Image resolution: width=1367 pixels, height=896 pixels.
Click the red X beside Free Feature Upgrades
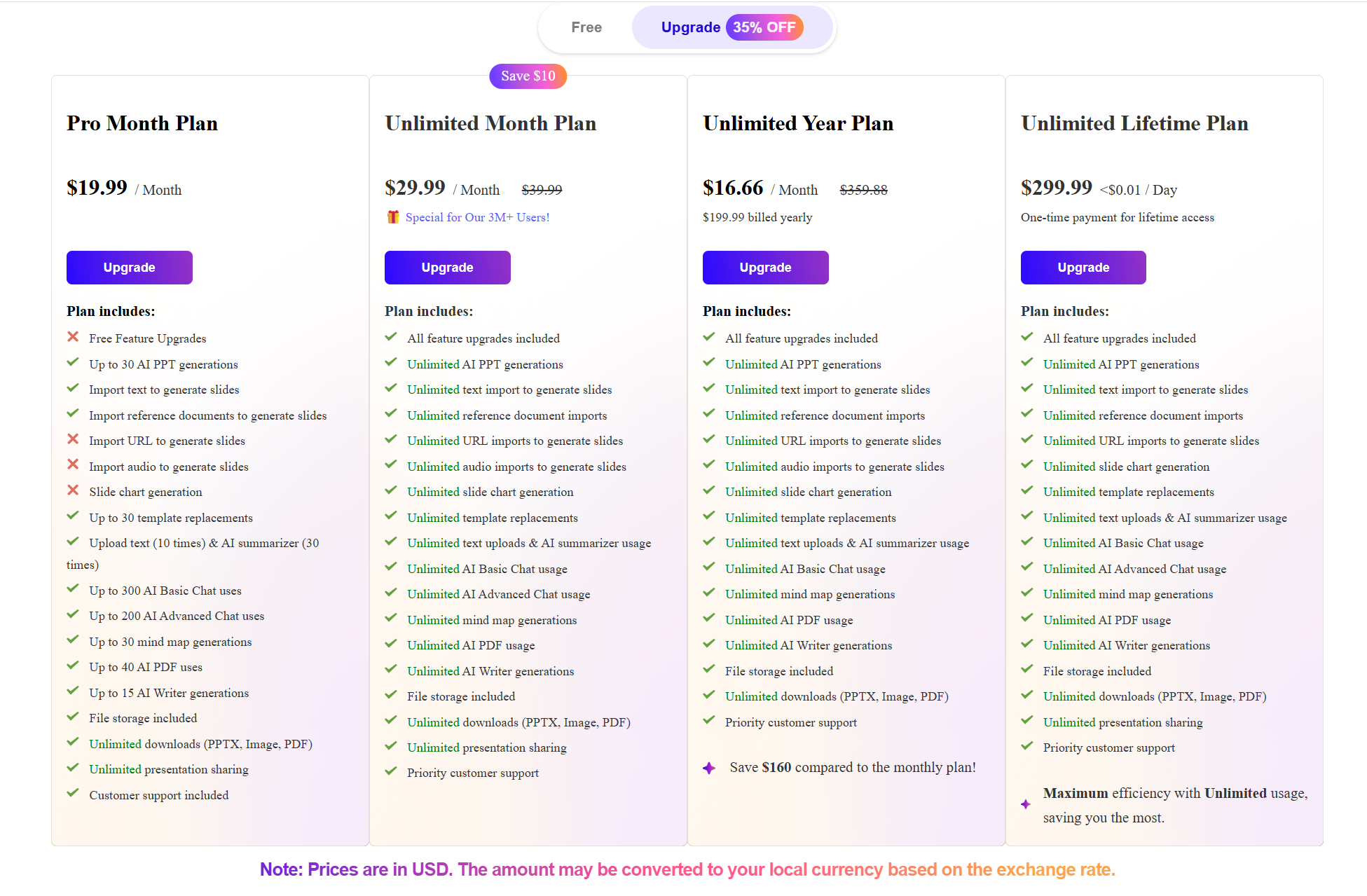(73, 336)
